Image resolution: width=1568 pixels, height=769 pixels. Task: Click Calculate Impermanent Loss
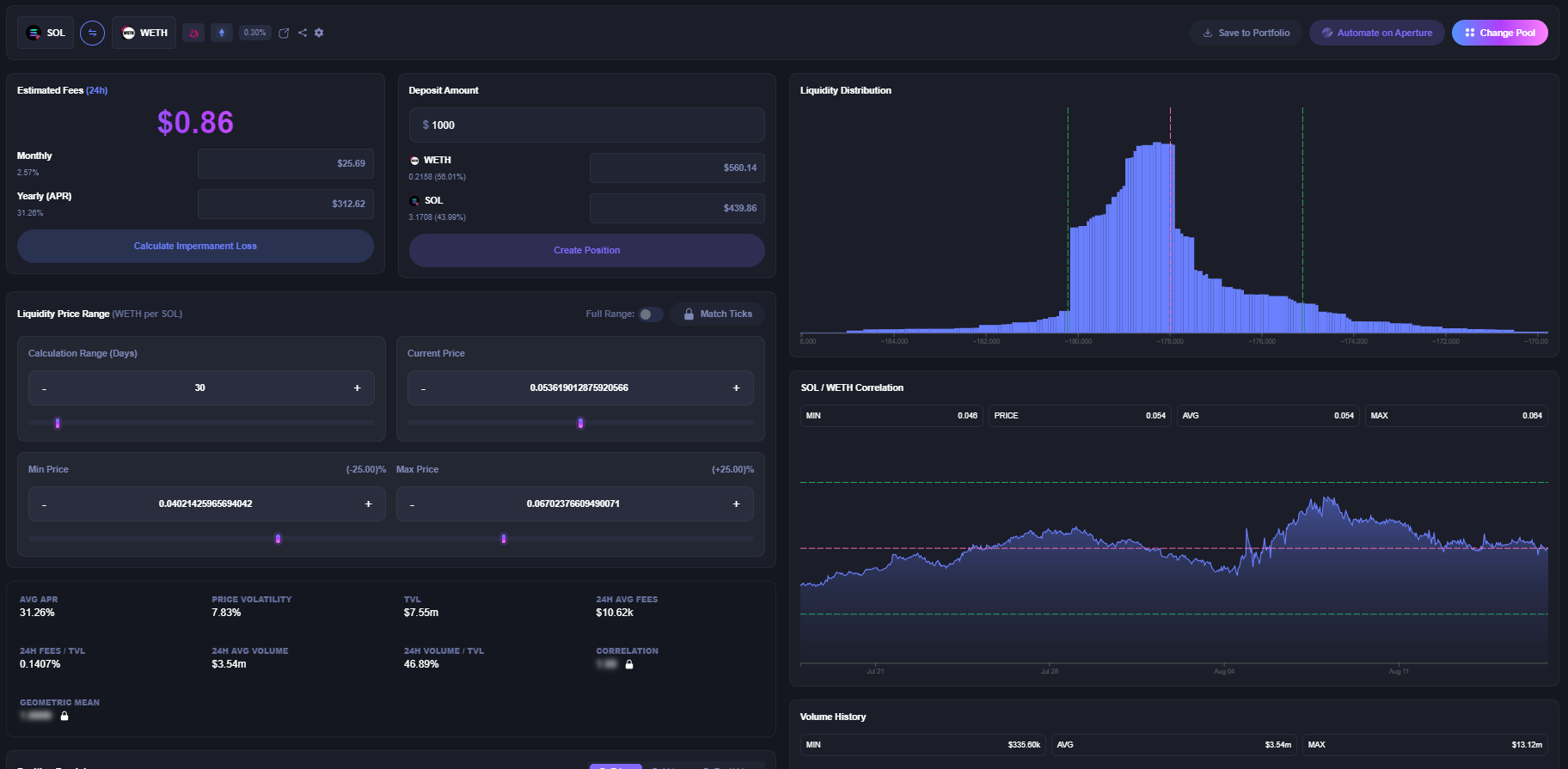(x=195, y=246)
